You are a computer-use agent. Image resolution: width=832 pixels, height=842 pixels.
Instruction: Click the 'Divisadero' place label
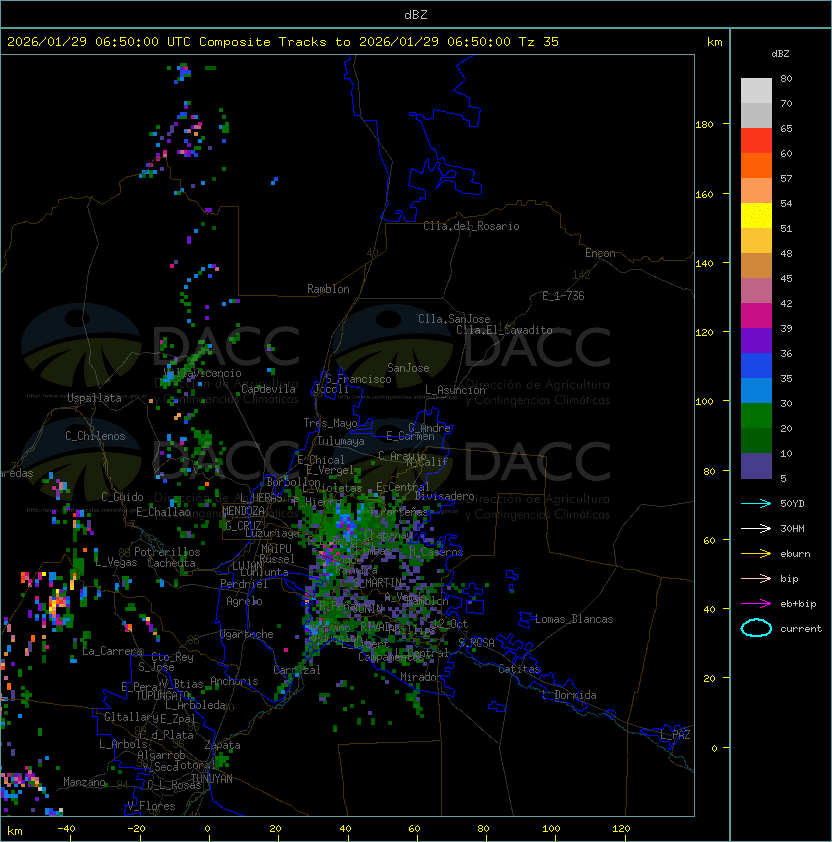(x=445, y=496)
